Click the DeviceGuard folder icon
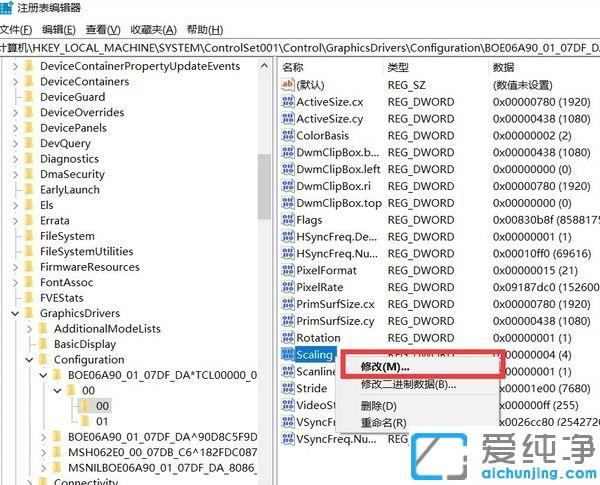The height and width of the screenshot is (485, 600). (x=29, y=97)
